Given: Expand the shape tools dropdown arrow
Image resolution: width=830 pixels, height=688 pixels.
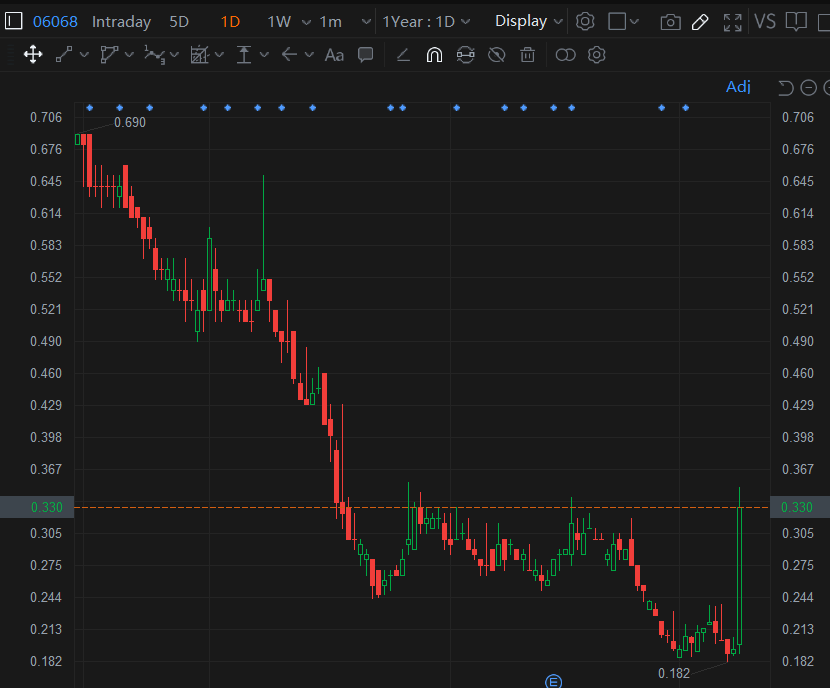Looking at the screenshot, I should click(129, 55).
